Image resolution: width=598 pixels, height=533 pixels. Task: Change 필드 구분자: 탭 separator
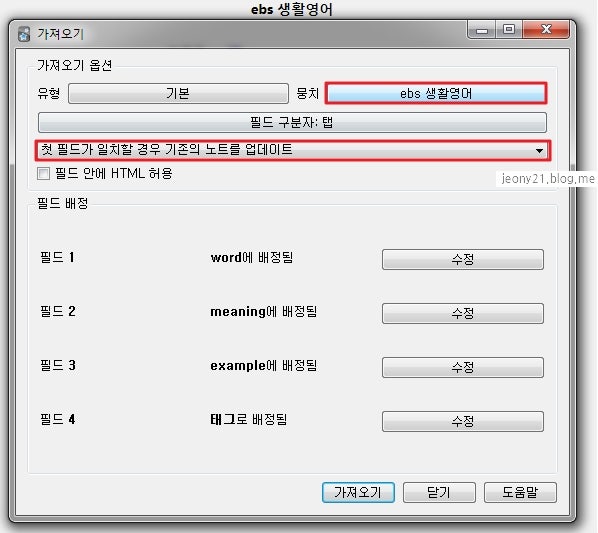(x=292, y=122)
